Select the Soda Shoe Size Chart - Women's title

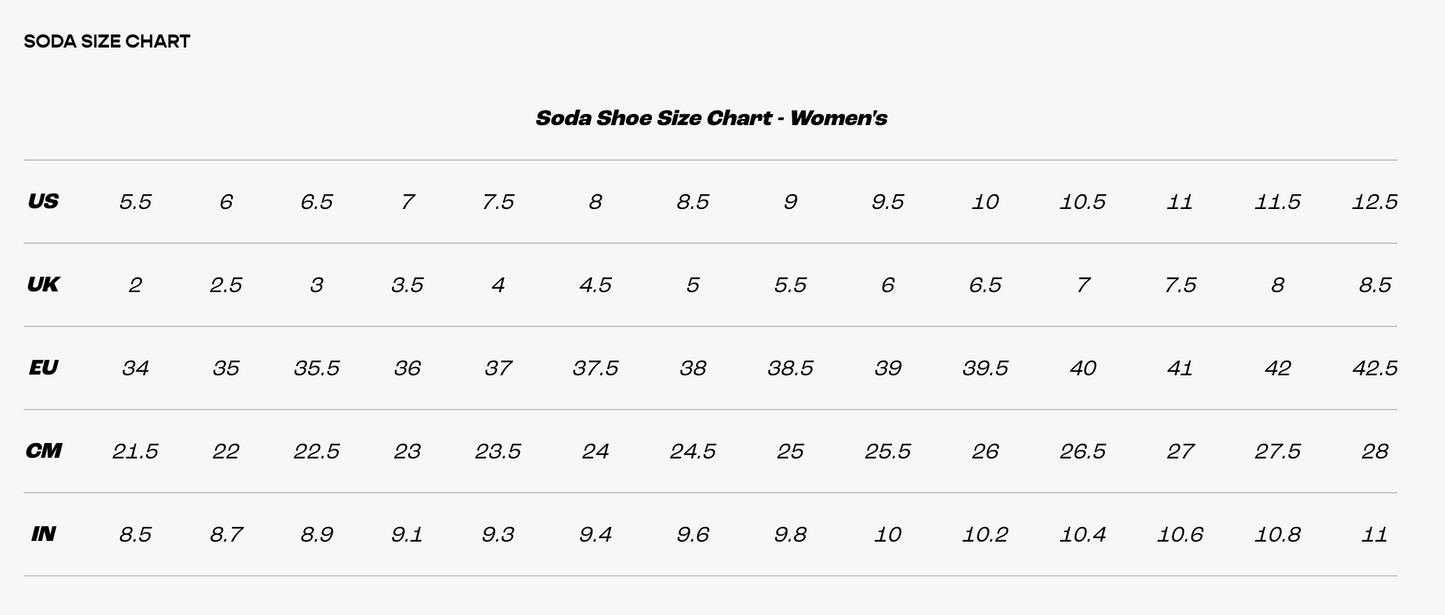tap(711, 118)
